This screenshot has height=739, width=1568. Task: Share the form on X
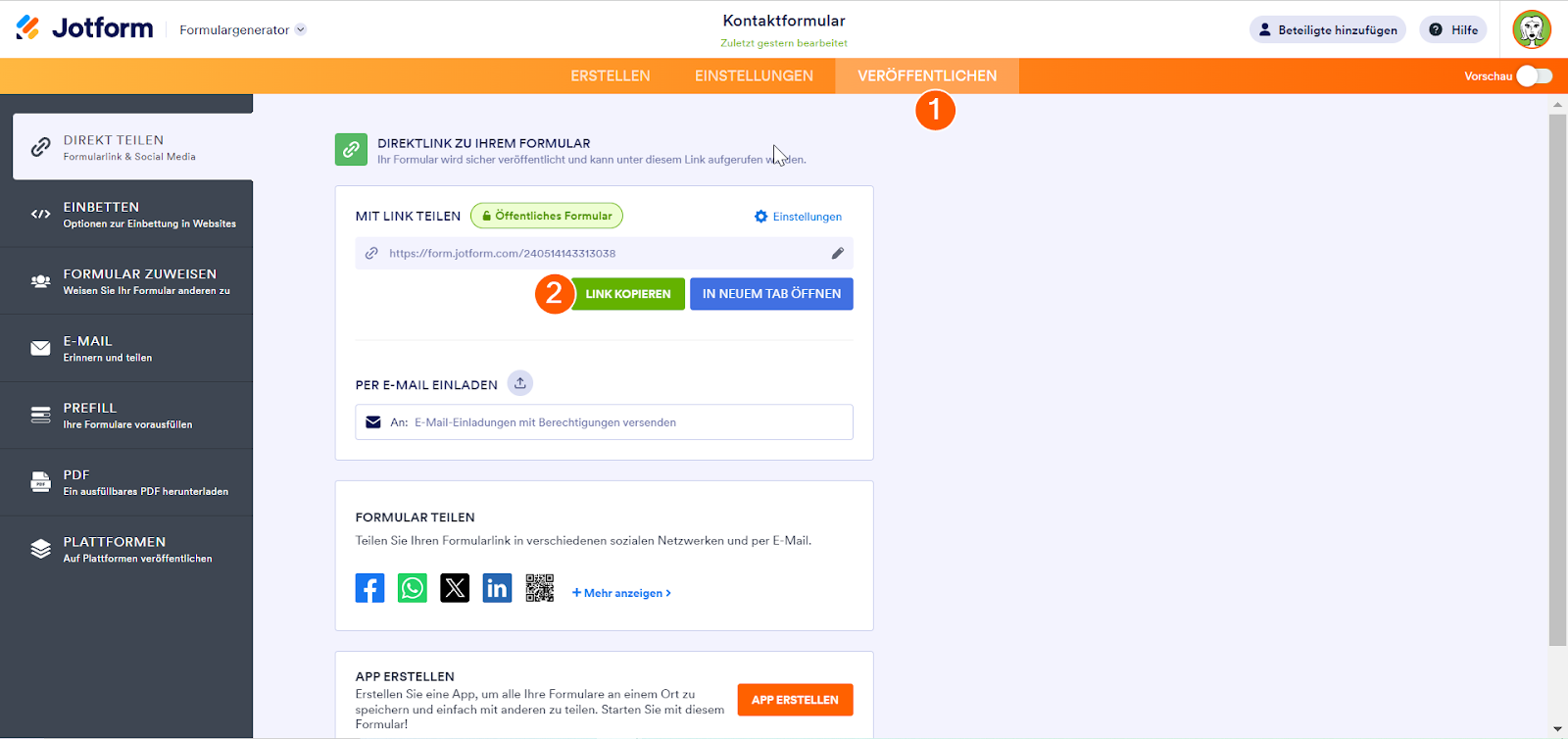455,588
